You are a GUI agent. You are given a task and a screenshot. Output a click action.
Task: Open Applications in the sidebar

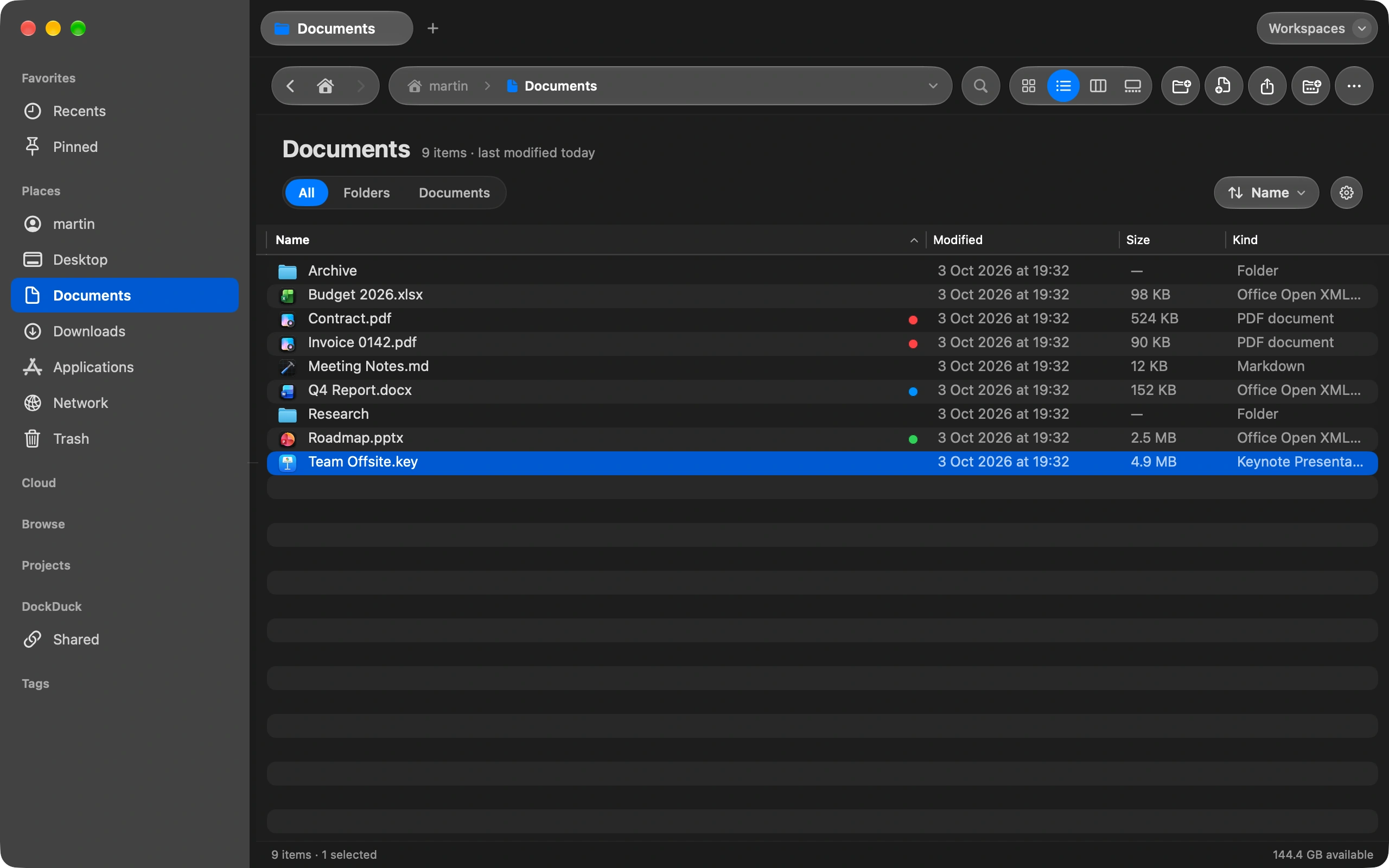[x=125, y=367]
